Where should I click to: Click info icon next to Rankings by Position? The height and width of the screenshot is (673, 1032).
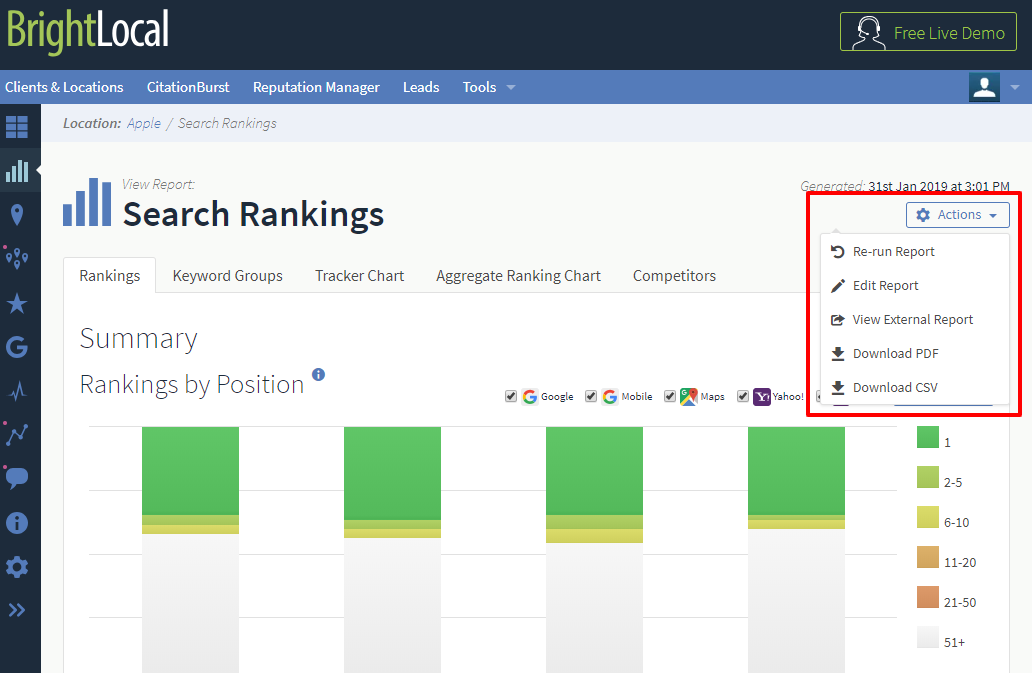[x=319, y=374]
